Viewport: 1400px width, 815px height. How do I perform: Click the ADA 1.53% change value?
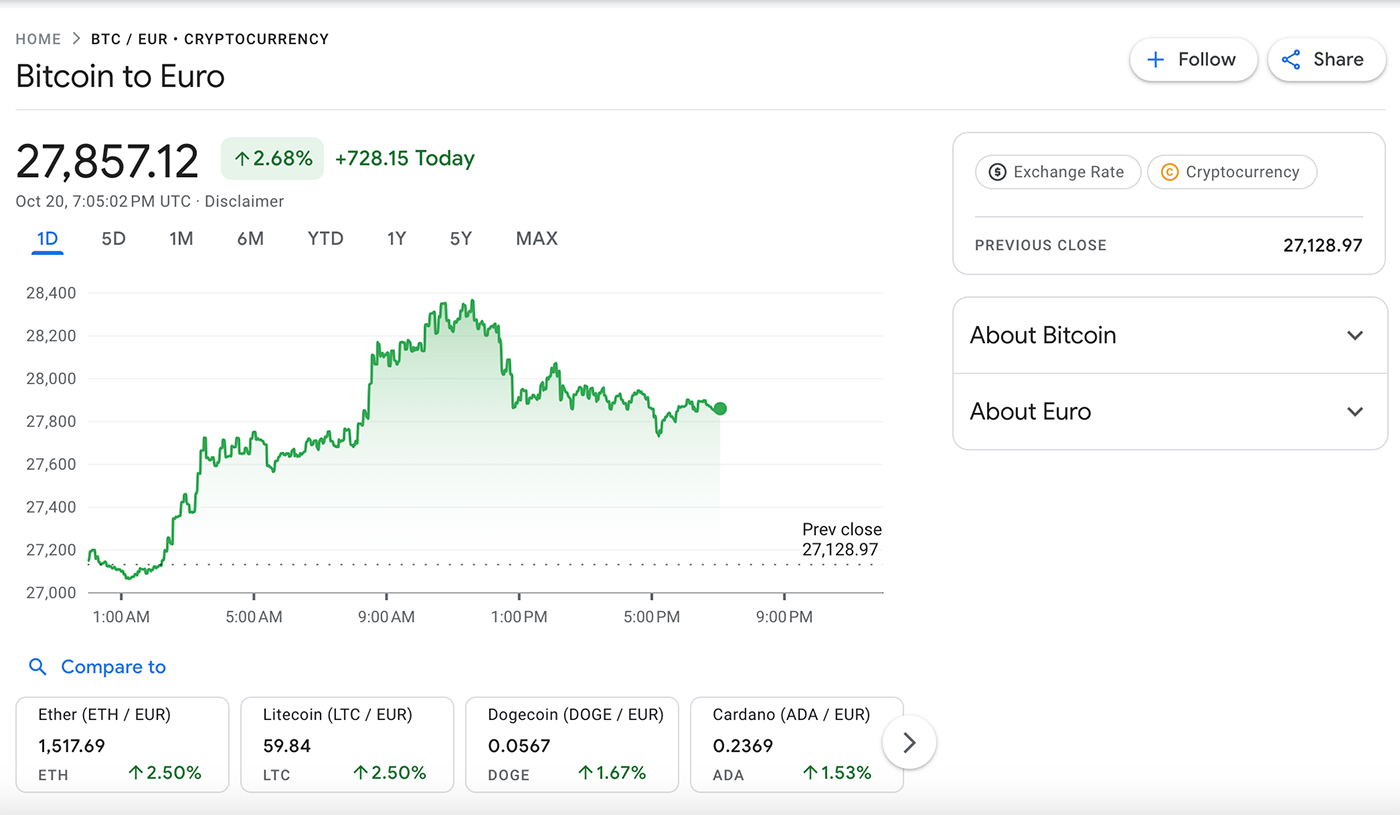[x=837, y=773]
